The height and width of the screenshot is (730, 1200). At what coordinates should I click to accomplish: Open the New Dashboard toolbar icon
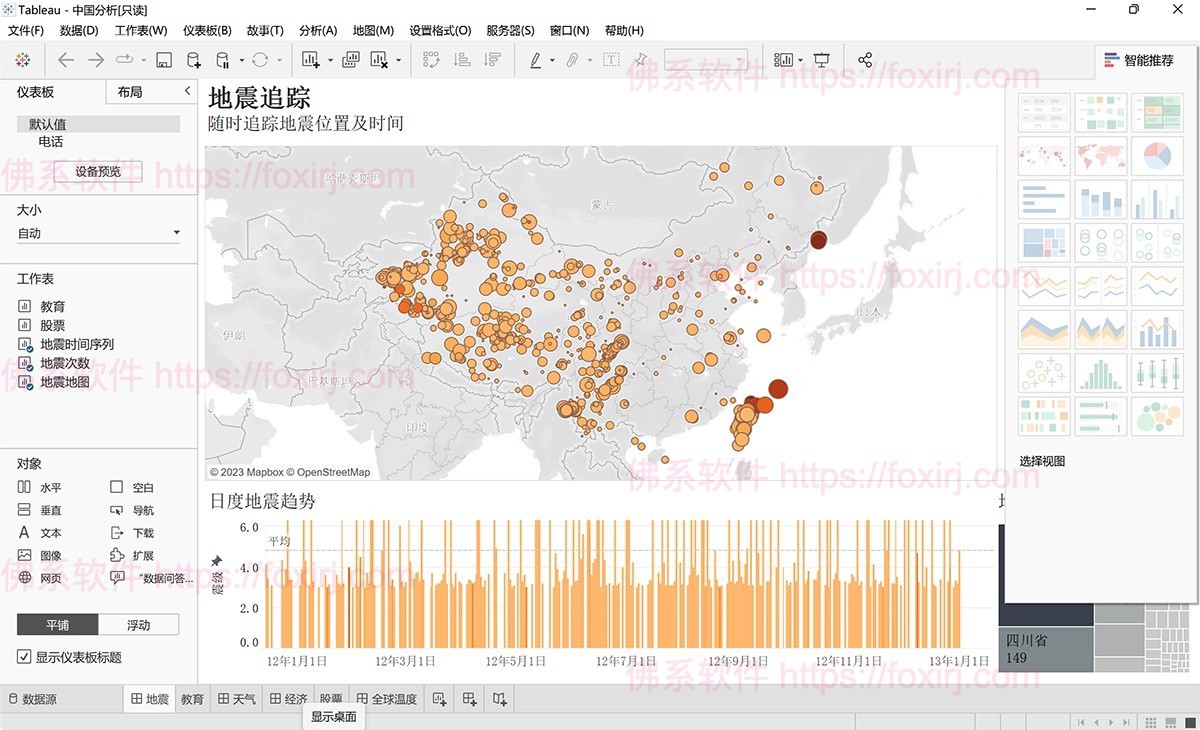(350, 60)
